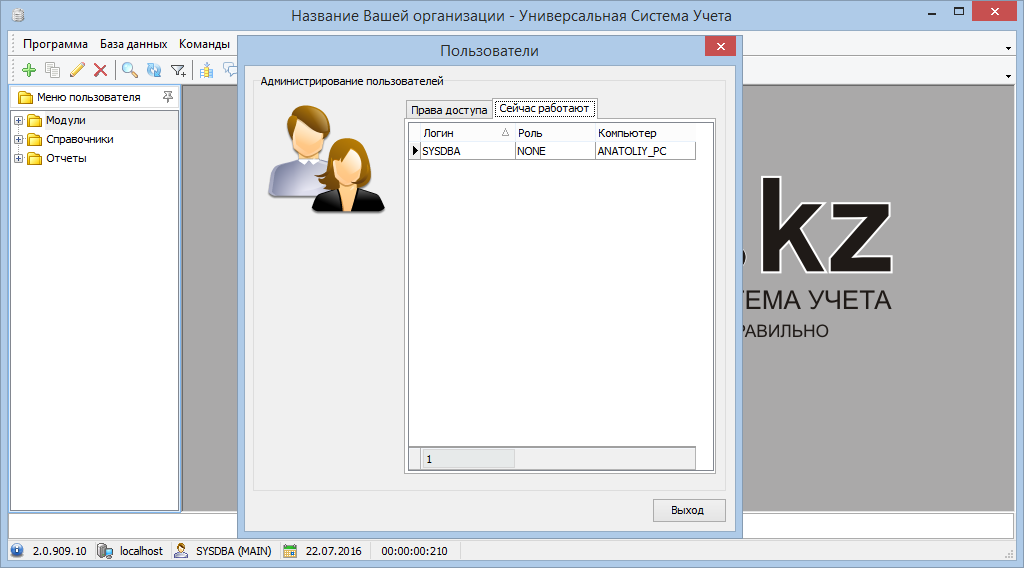Viewport: 1024px width, 568px height.
Task: Click the funnel Add filter icon
Action: point(178,70)
